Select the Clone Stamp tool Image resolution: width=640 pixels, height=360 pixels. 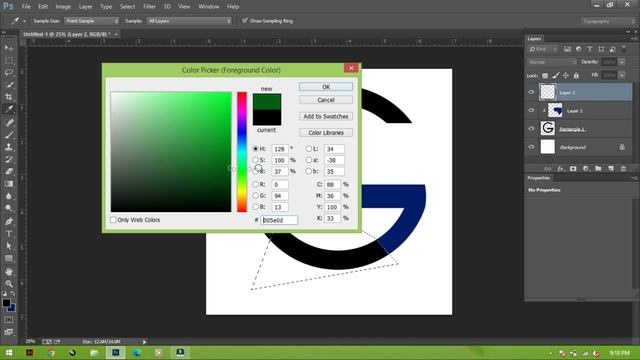[x=9, y=147]
